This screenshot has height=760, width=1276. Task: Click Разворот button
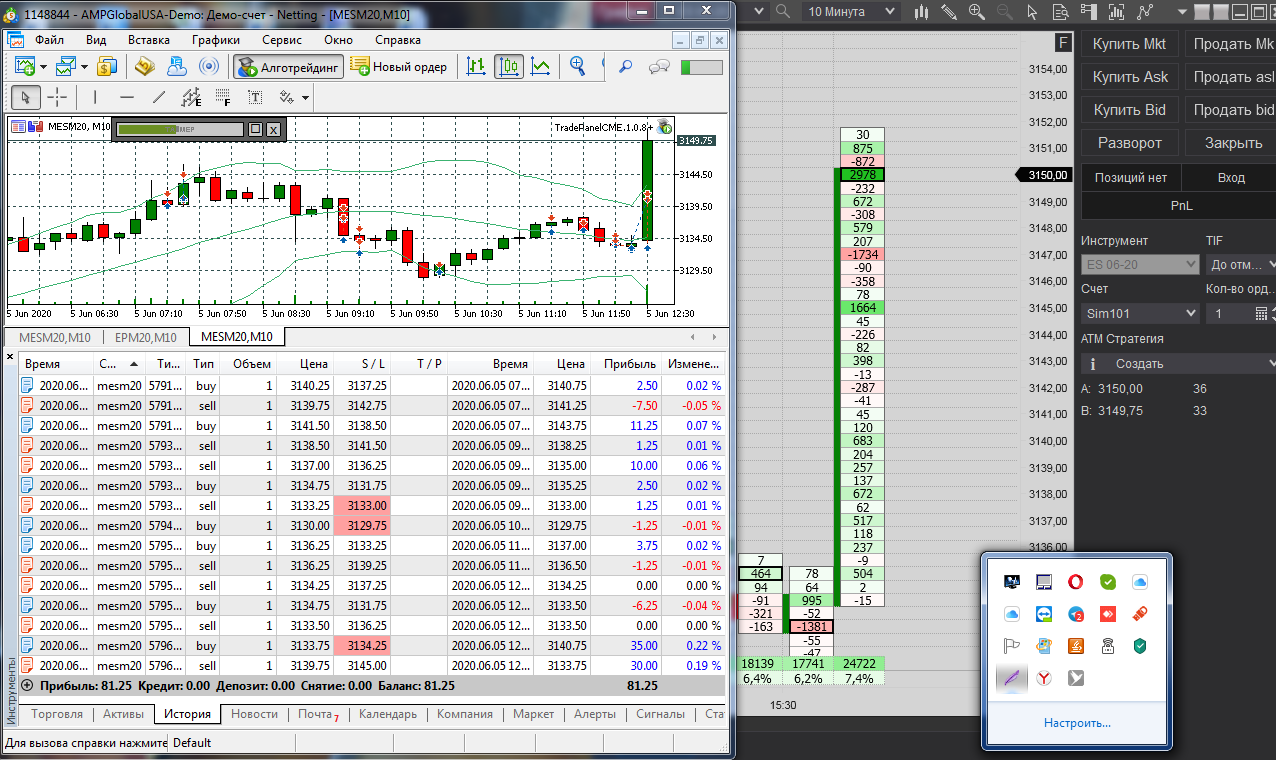pos(1129,143)
